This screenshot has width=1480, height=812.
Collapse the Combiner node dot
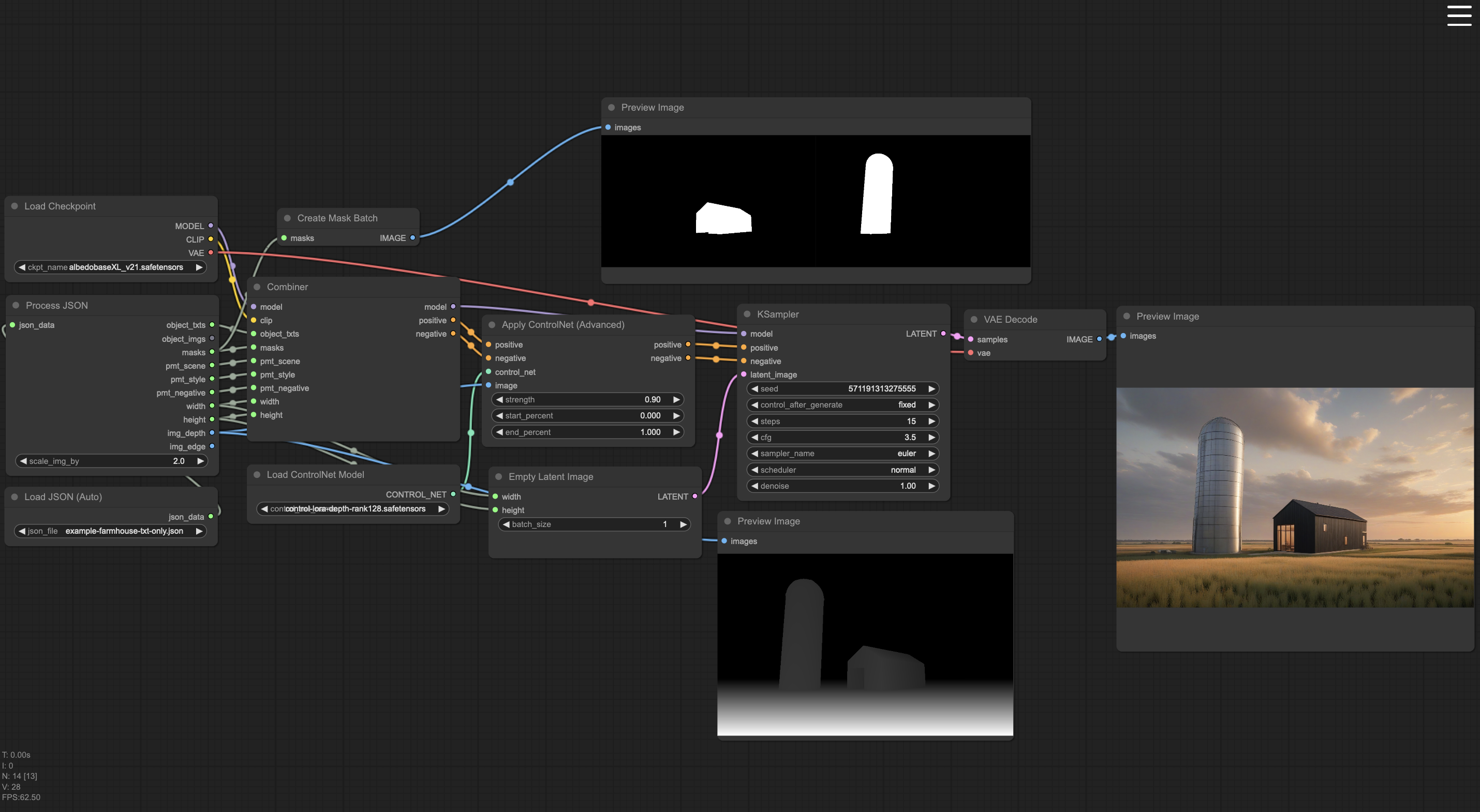[257, 287]
